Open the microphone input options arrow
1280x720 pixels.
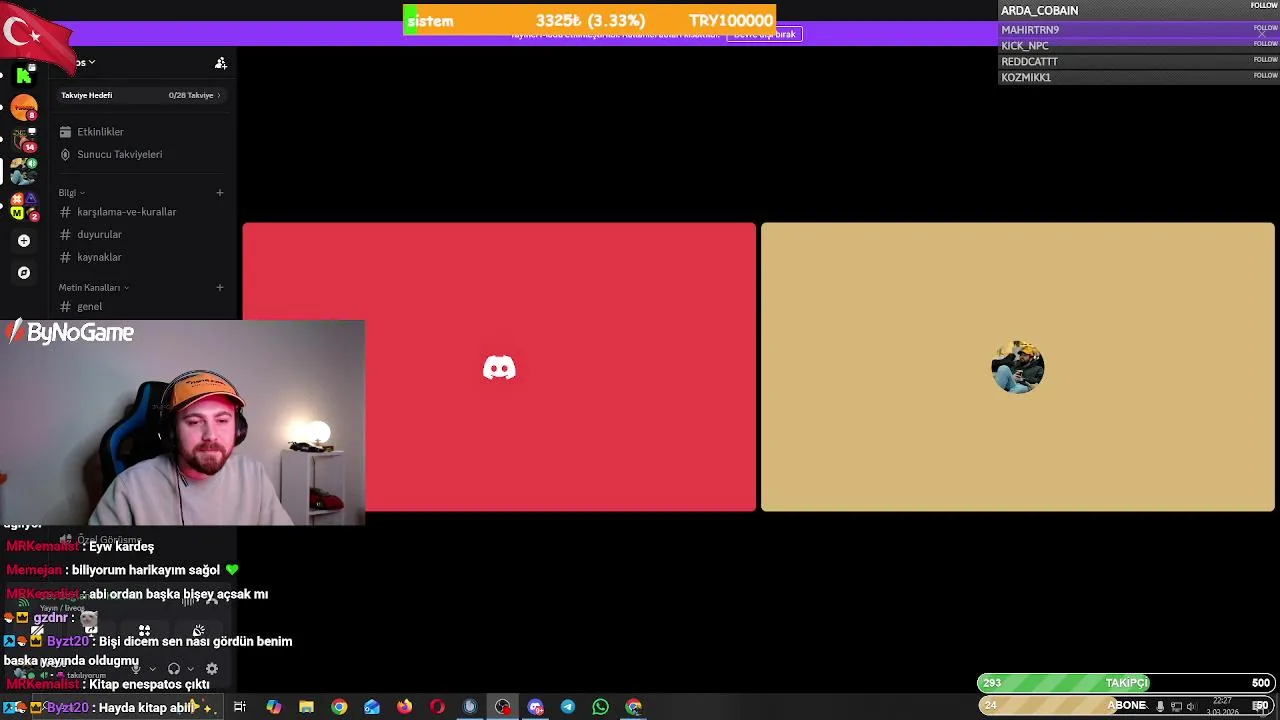pos(153,669)
